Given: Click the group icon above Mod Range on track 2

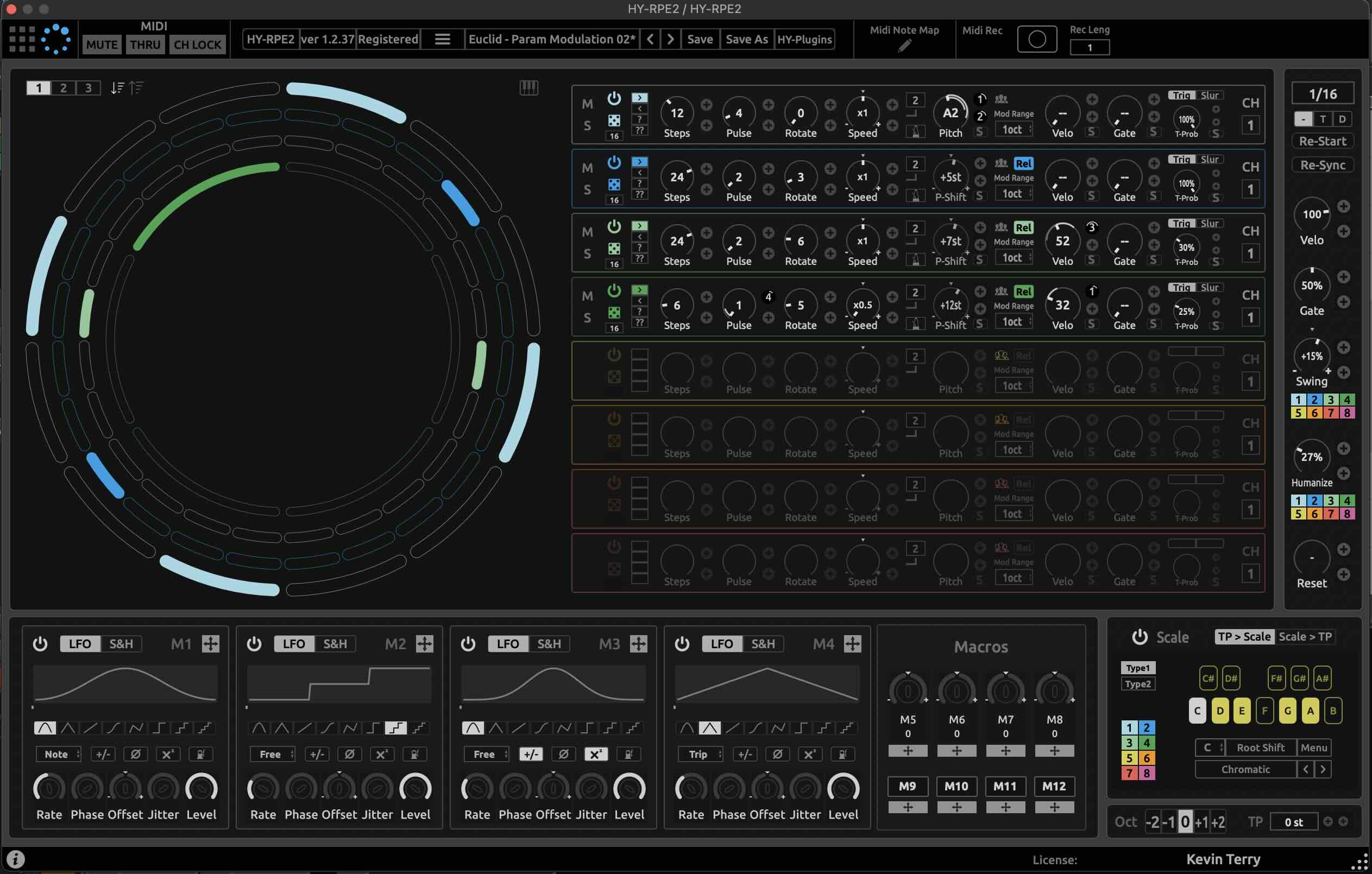Looking at the screenshot, I should tap(1001, 163).
